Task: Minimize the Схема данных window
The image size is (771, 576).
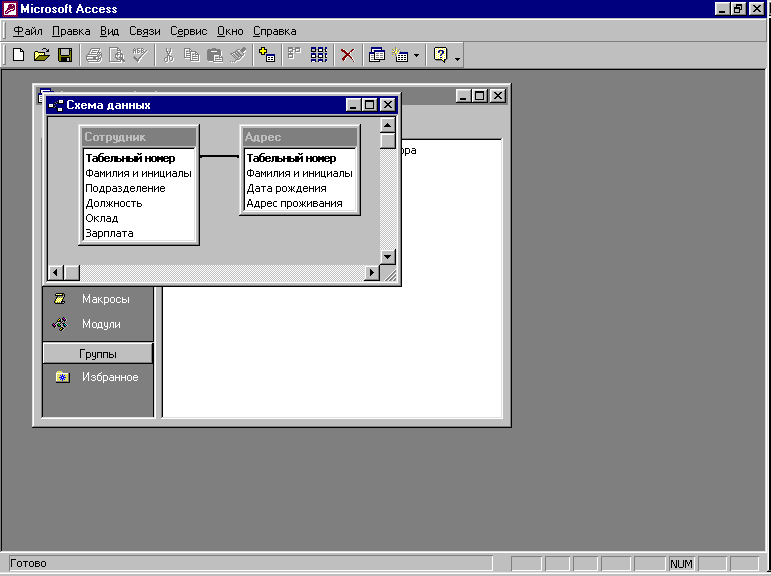Action: click(x=353, y=105)
